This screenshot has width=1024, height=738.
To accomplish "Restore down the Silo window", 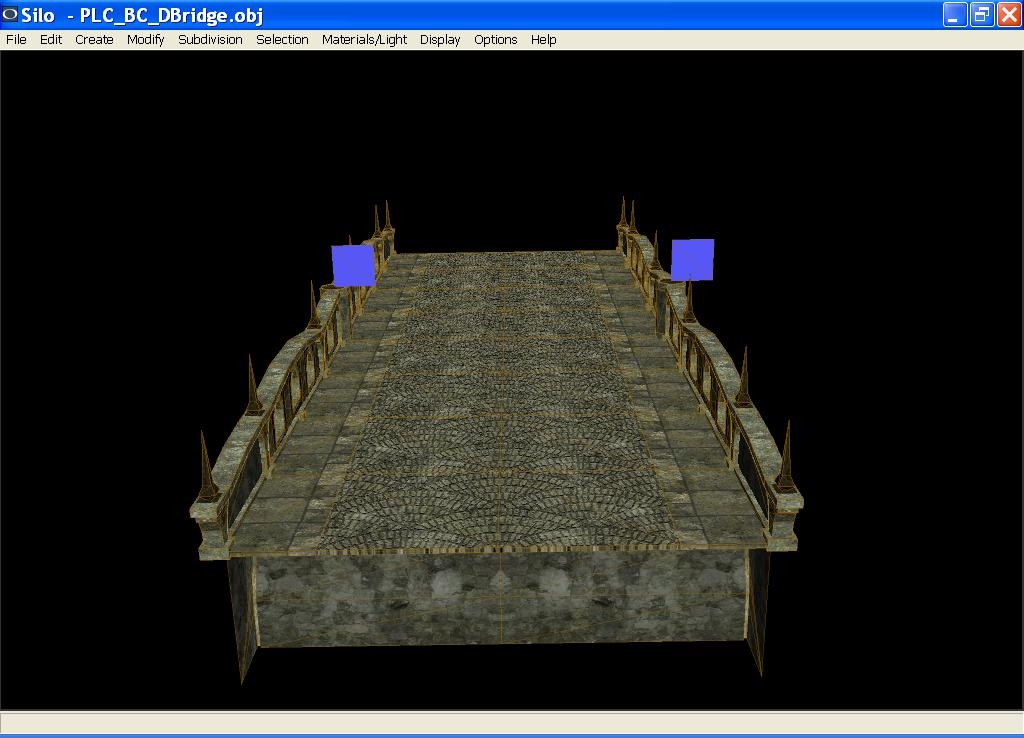I will coord(982,15).
